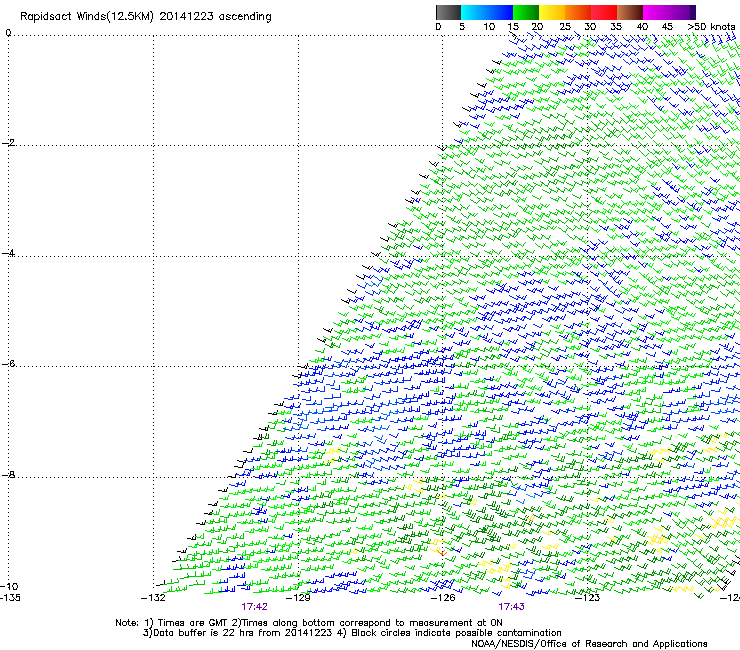Click the -6 latitude label

[8, 363]
